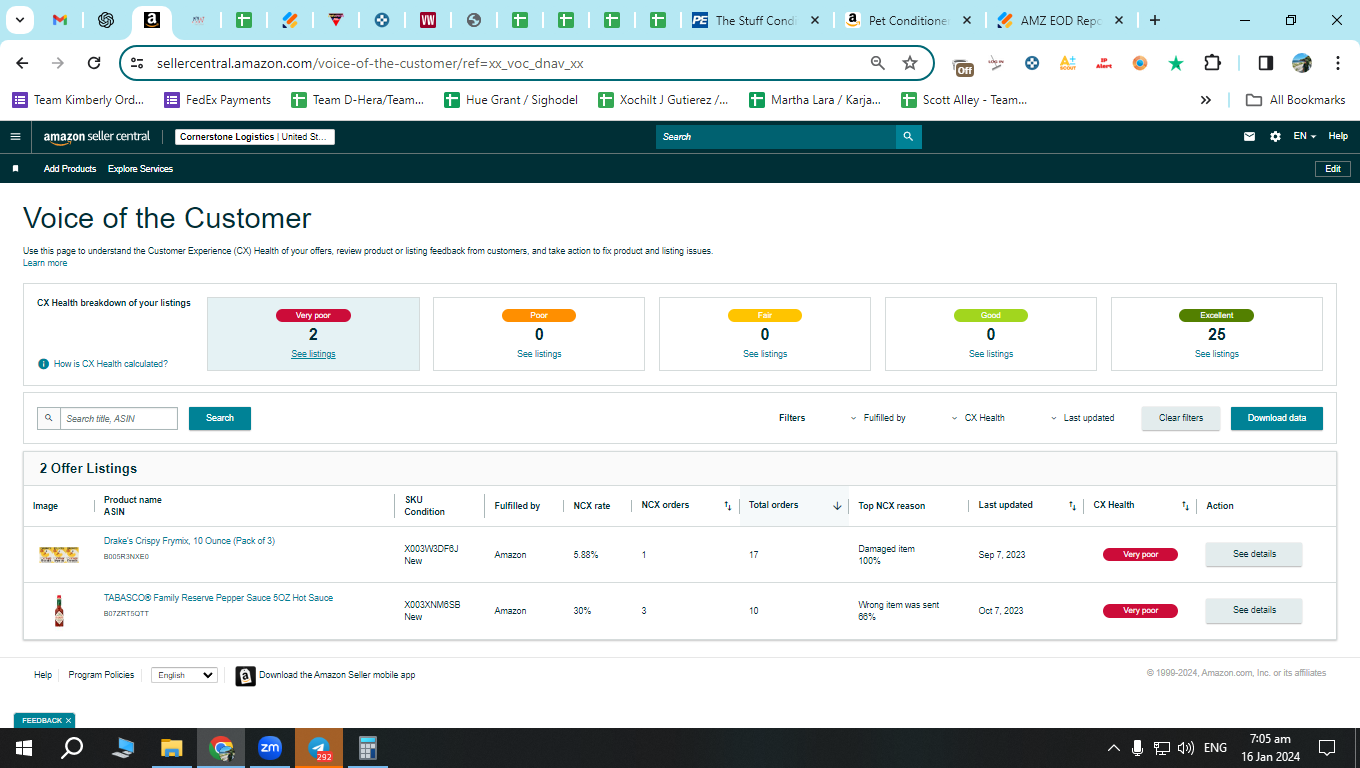Show hidden system tray icons

coord(1113,748)
